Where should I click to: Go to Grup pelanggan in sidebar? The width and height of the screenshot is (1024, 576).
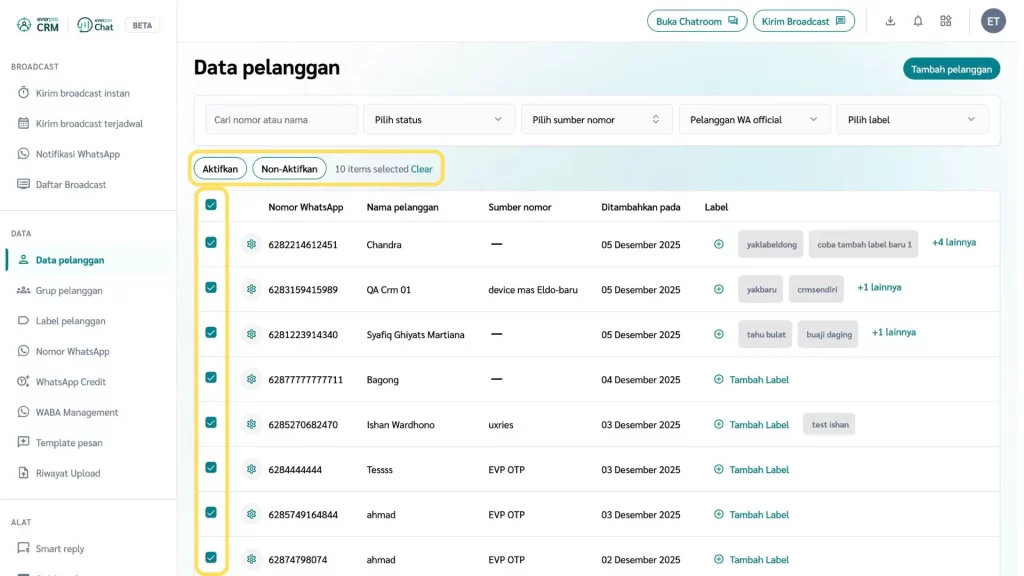pyautogui.click(x=68, y=291)
